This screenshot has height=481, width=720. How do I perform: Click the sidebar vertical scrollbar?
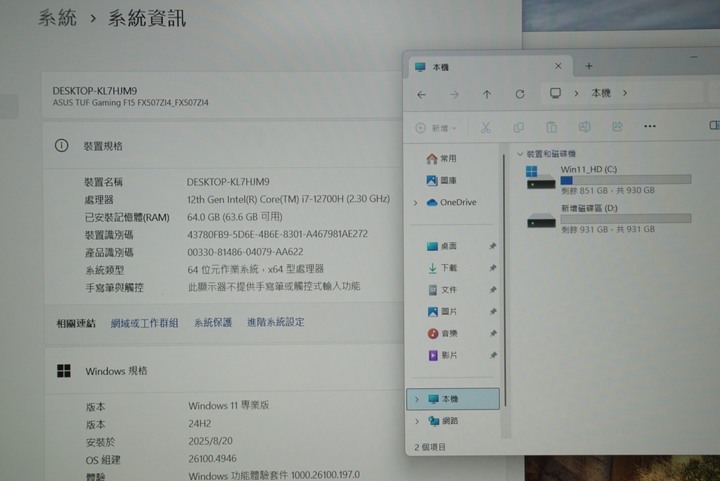(505, 280)
